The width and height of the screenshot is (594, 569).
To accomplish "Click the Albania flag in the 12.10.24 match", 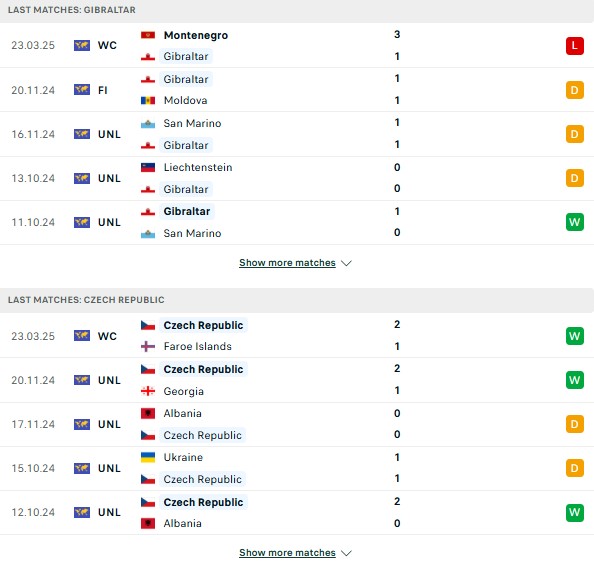I will pyautogui.click(x=148, y=524).
